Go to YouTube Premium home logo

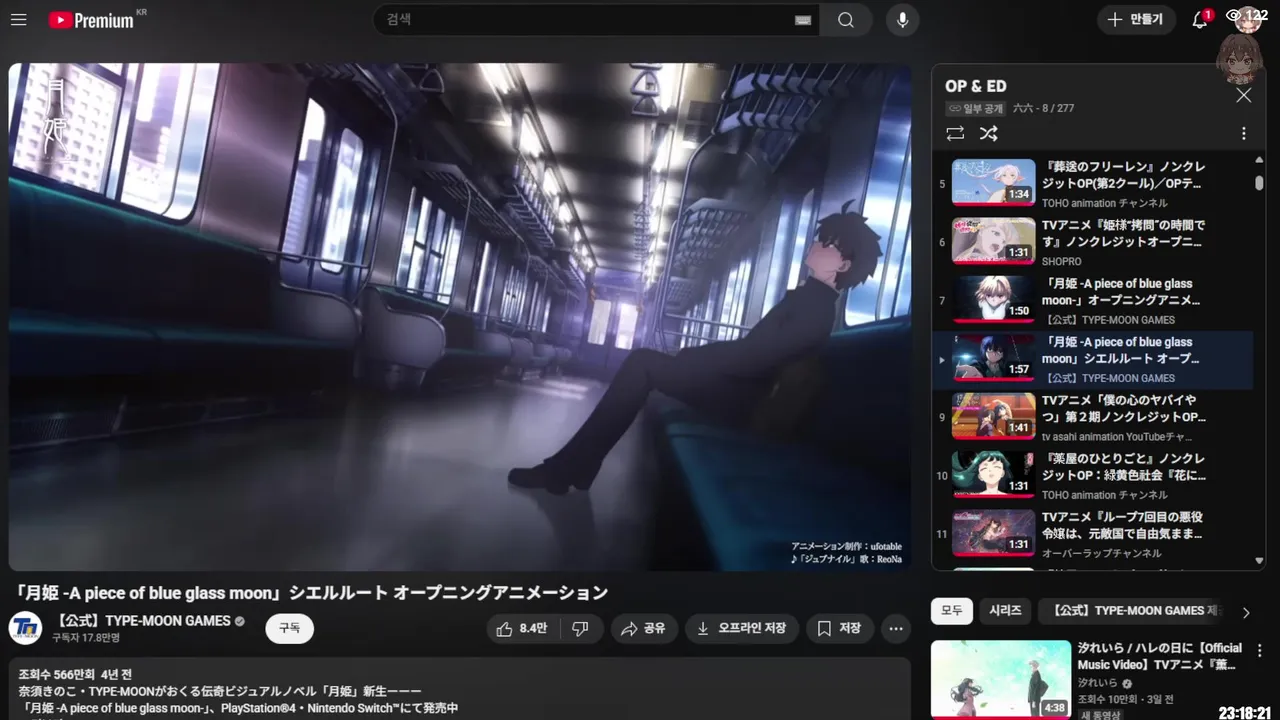(x=90, y=20)
